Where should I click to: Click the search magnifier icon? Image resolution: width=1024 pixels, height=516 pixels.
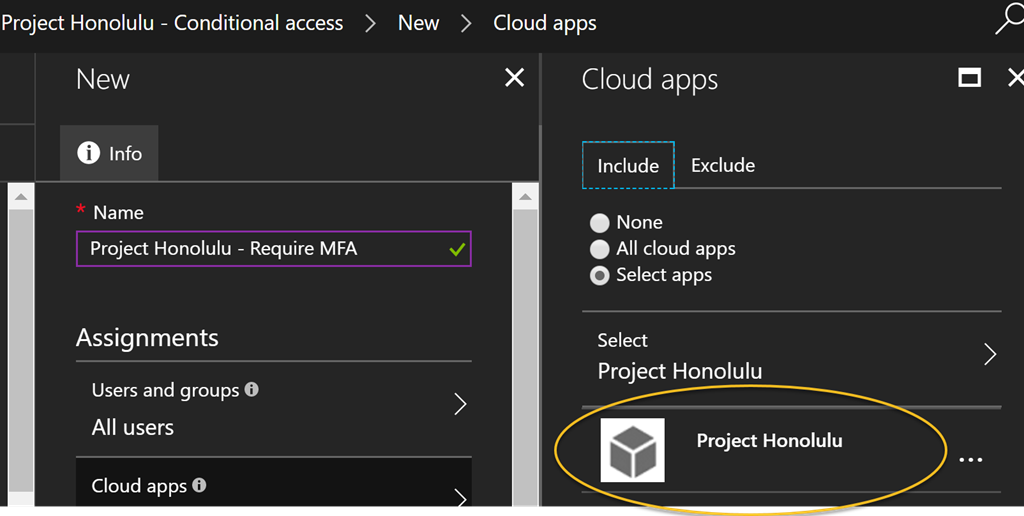(1009, 22)
